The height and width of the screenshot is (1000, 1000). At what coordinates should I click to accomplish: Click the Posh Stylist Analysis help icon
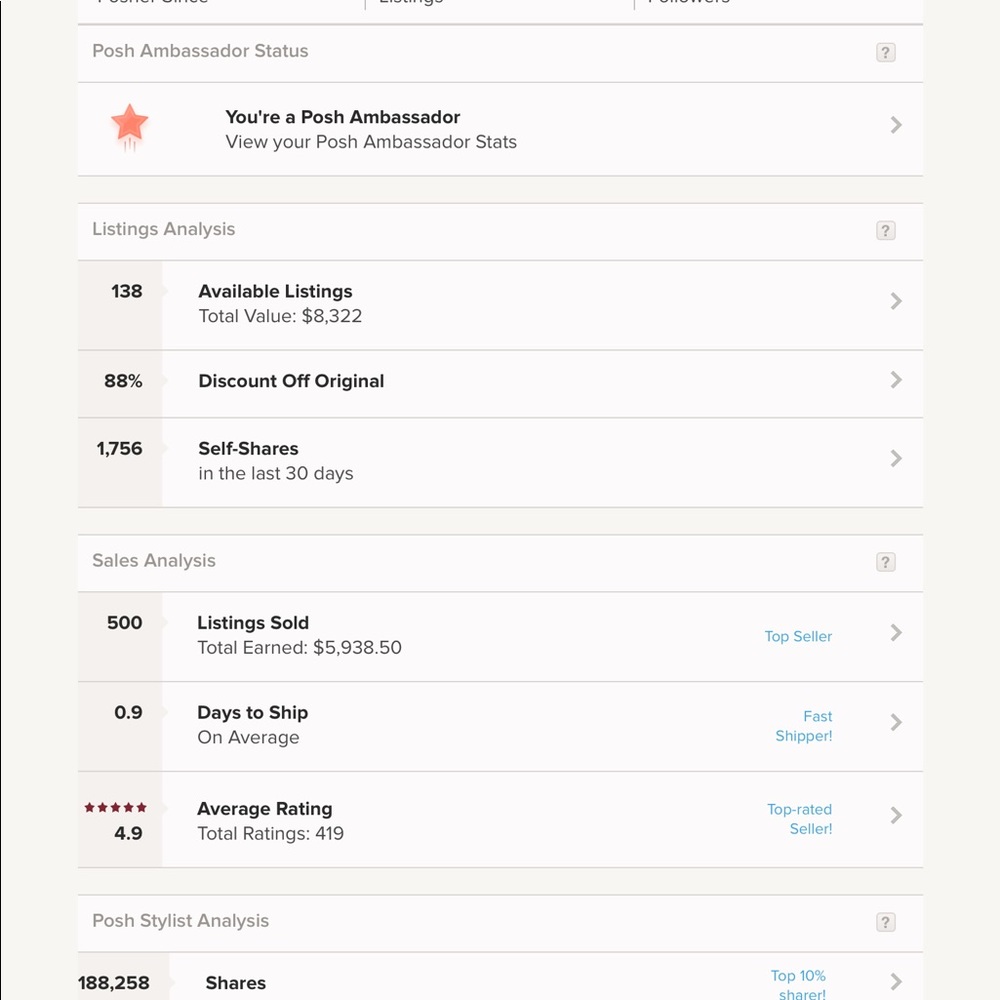(885, 923)
